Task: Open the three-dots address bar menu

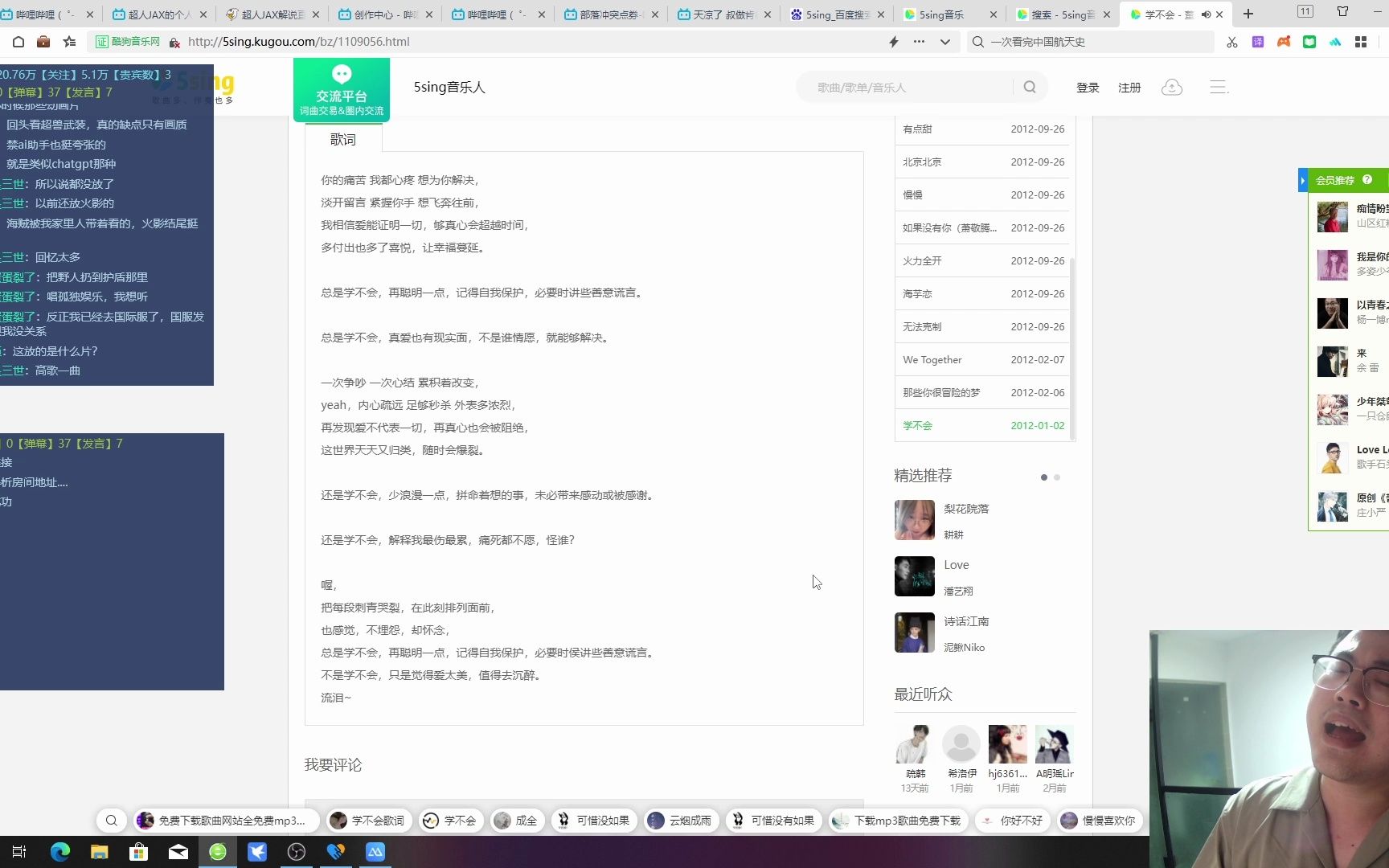Action: tap(920, 42)
